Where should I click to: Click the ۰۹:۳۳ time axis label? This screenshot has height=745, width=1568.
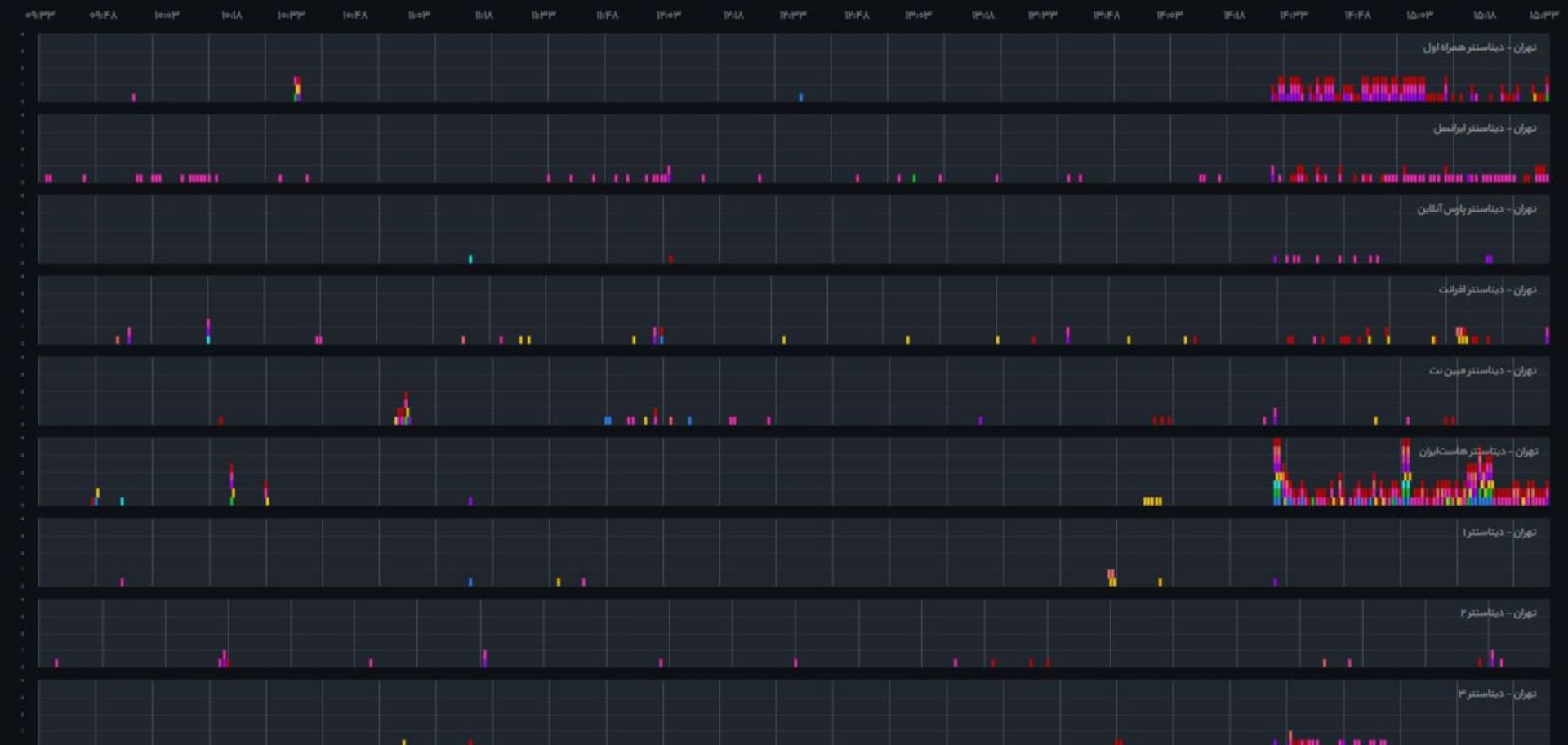[x=40, y=16]
